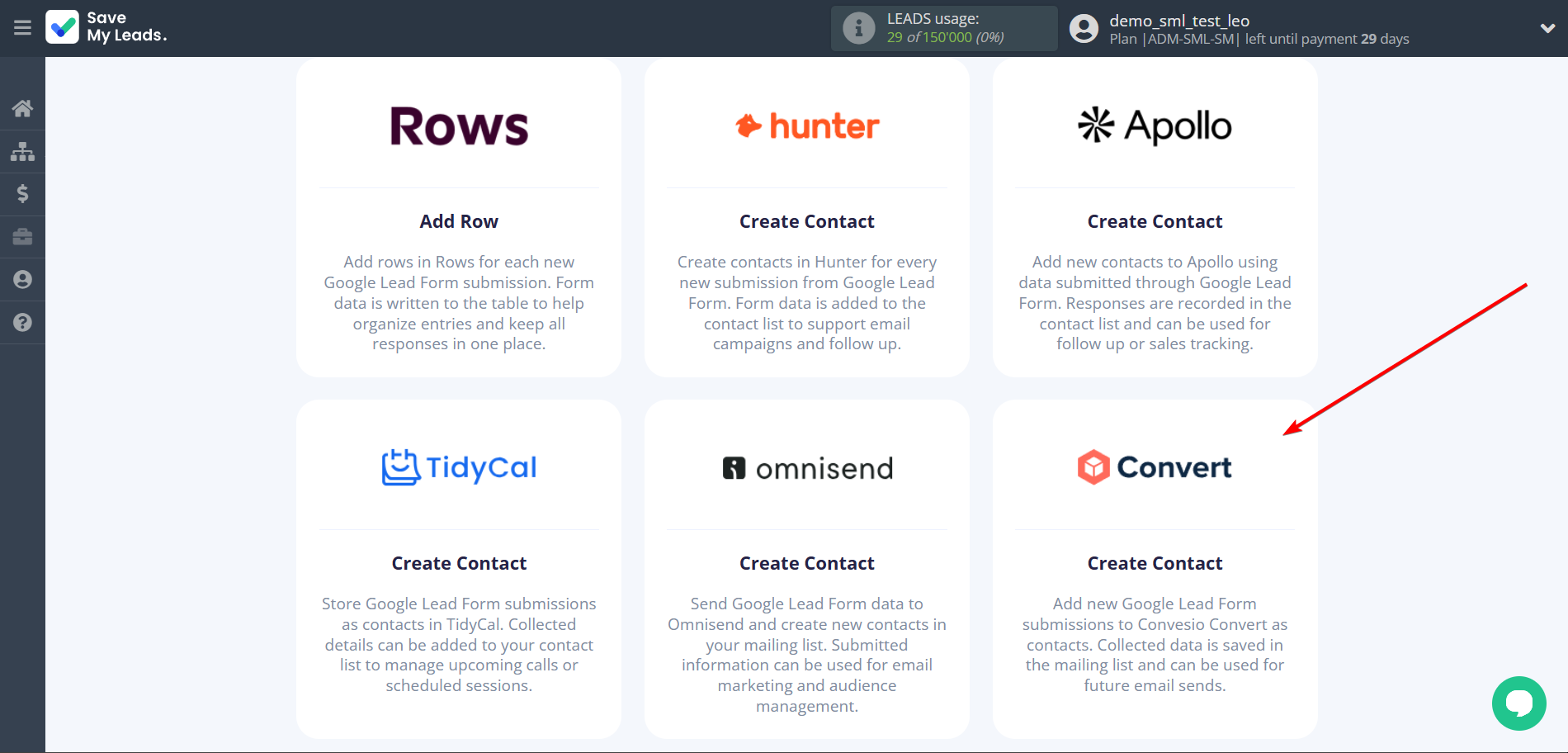Click the LEADS usage label
The width and height of the screenshot is (1568, 753).
click(x=933, y=19)
